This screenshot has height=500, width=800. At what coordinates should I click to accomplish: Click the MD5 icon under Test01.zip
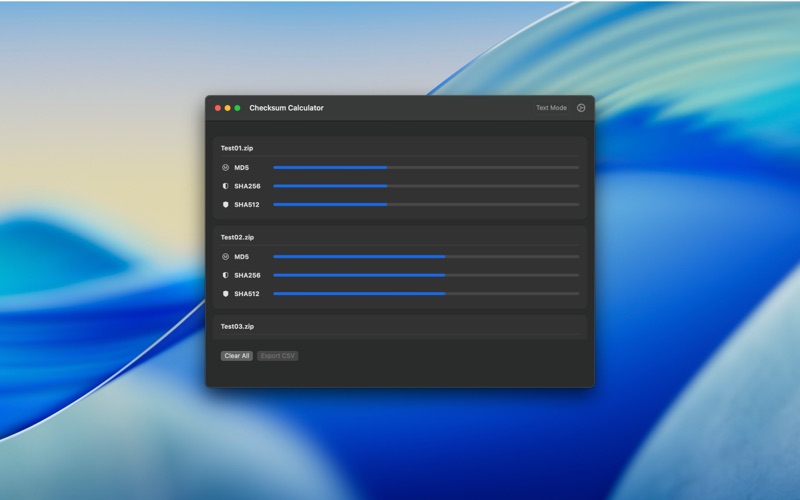pos(225,167)
